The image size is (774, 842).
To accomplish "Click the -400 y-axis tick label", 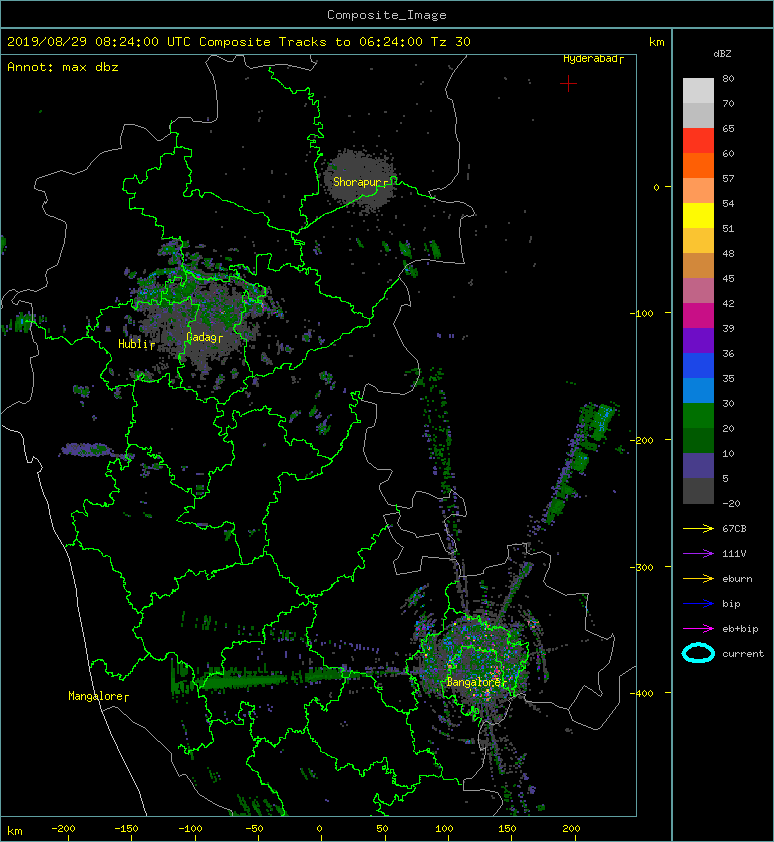I will coord(642,693).
